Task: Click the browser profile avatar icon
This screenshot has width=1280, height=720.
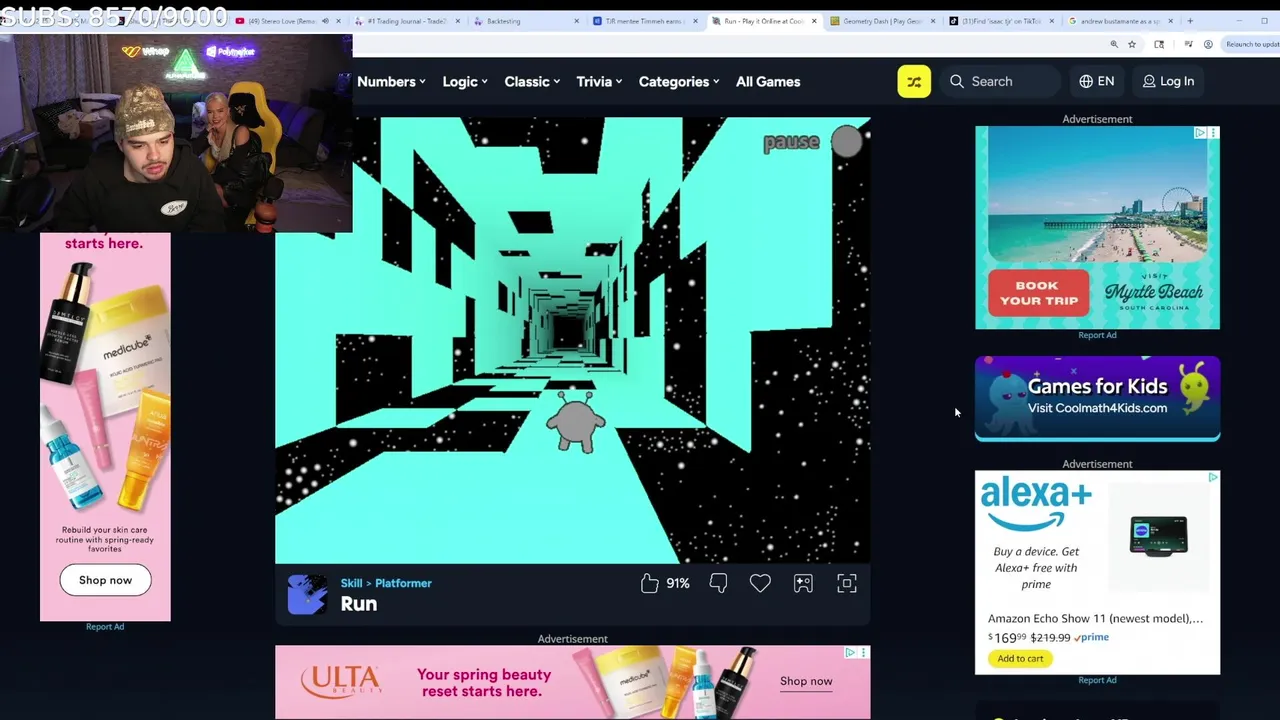Action: [x=1208, y=44]
